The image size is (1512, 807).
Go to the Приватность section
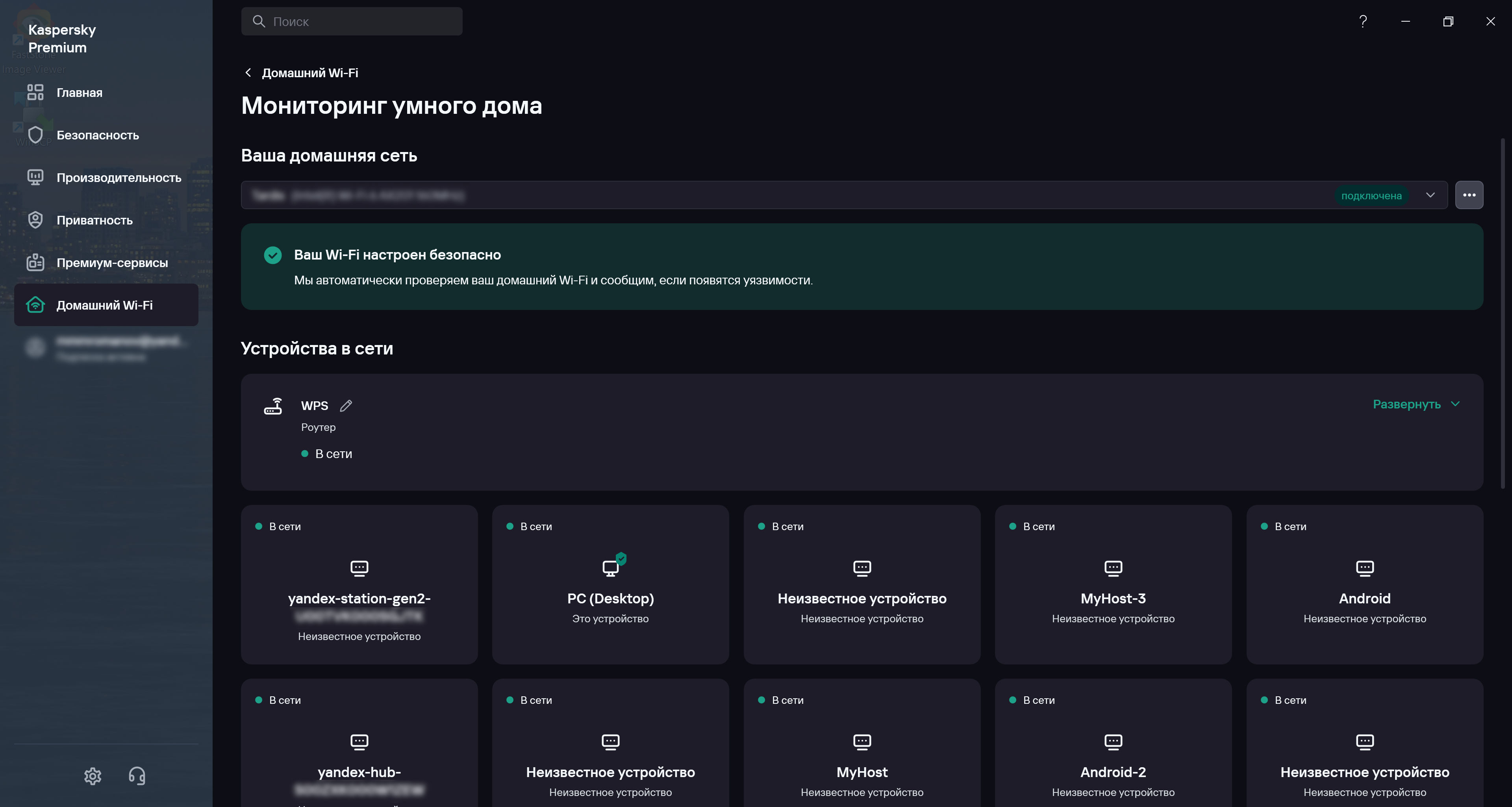[94, 221]
